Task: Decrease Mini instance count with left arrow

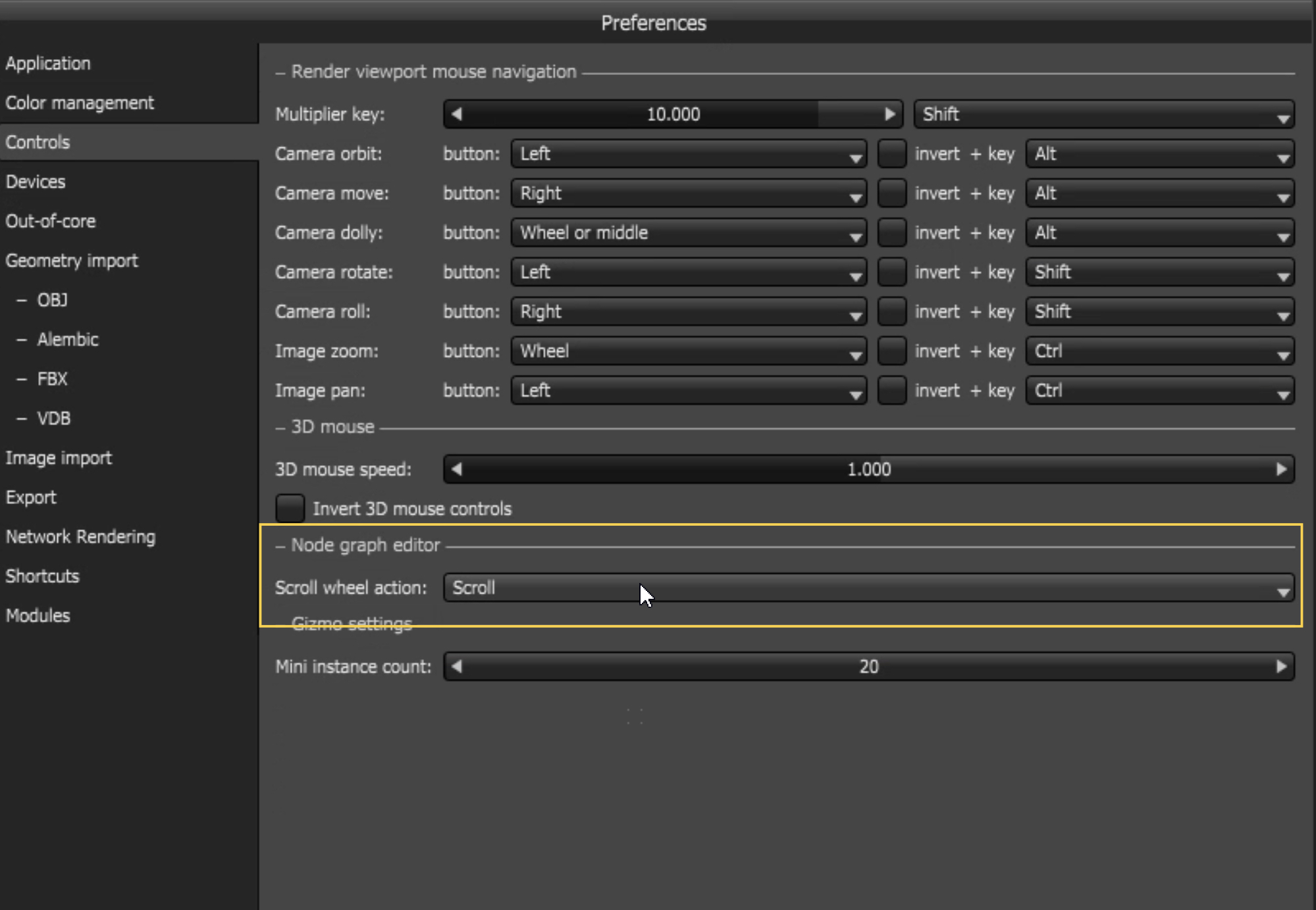Action: tap(457, 667)
